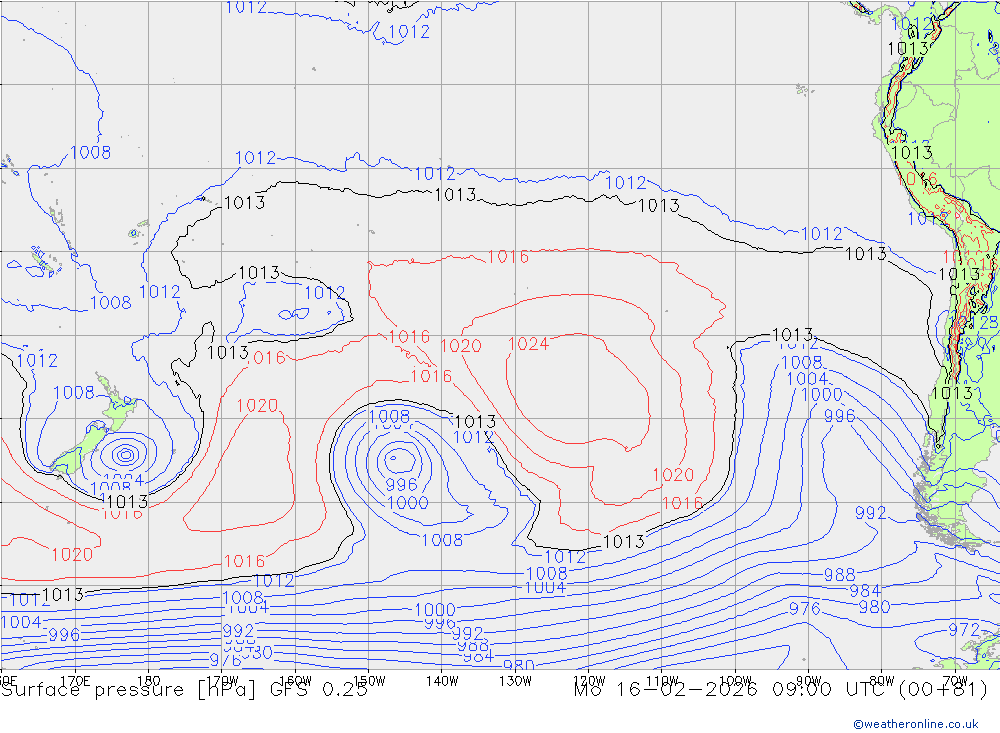Viewport: 1000px width, 733px height.
Task: Select the "180" longitude axis label
Action: (149, 681)
